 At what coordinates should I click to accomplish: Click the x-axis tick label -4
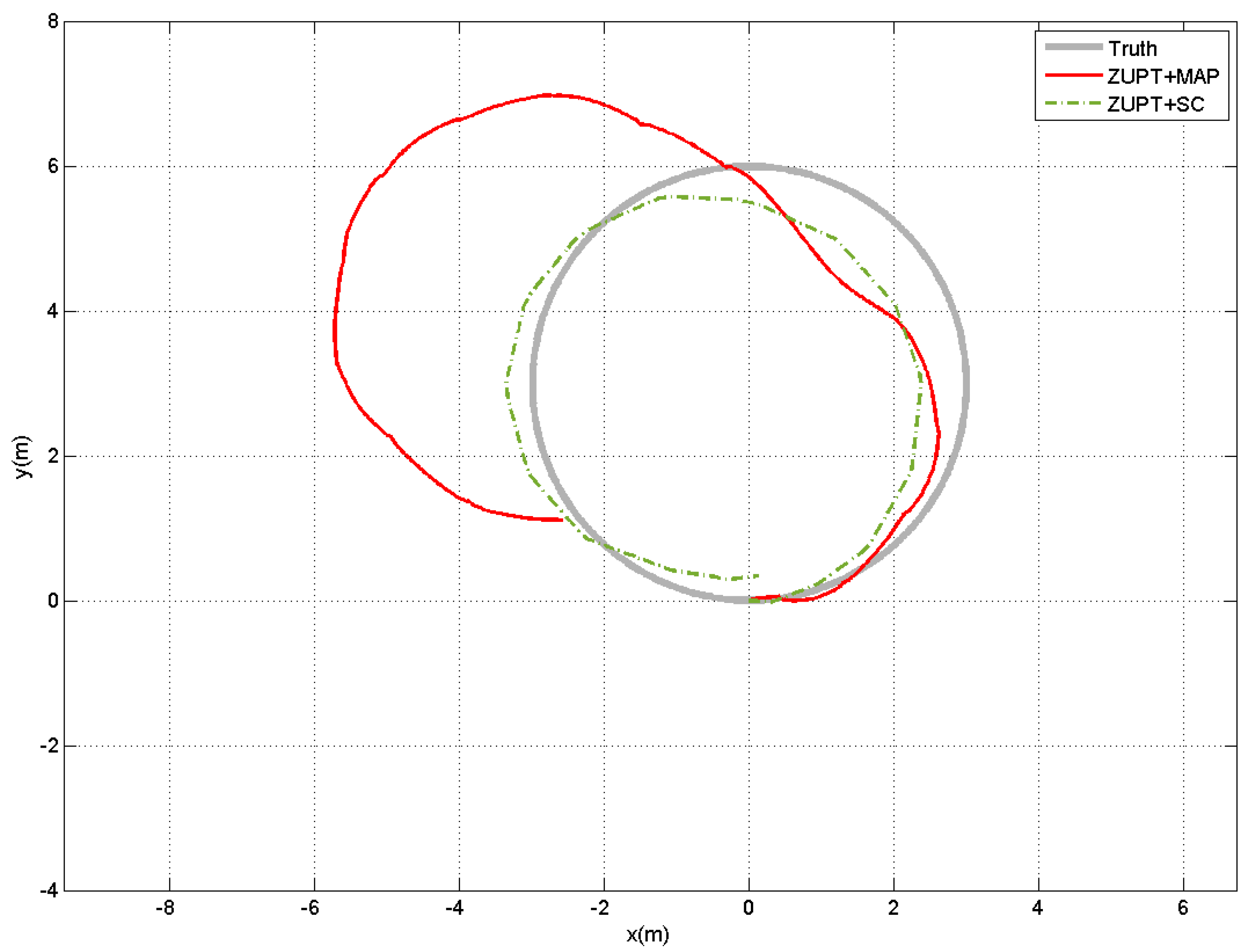(x=455, y=908)
